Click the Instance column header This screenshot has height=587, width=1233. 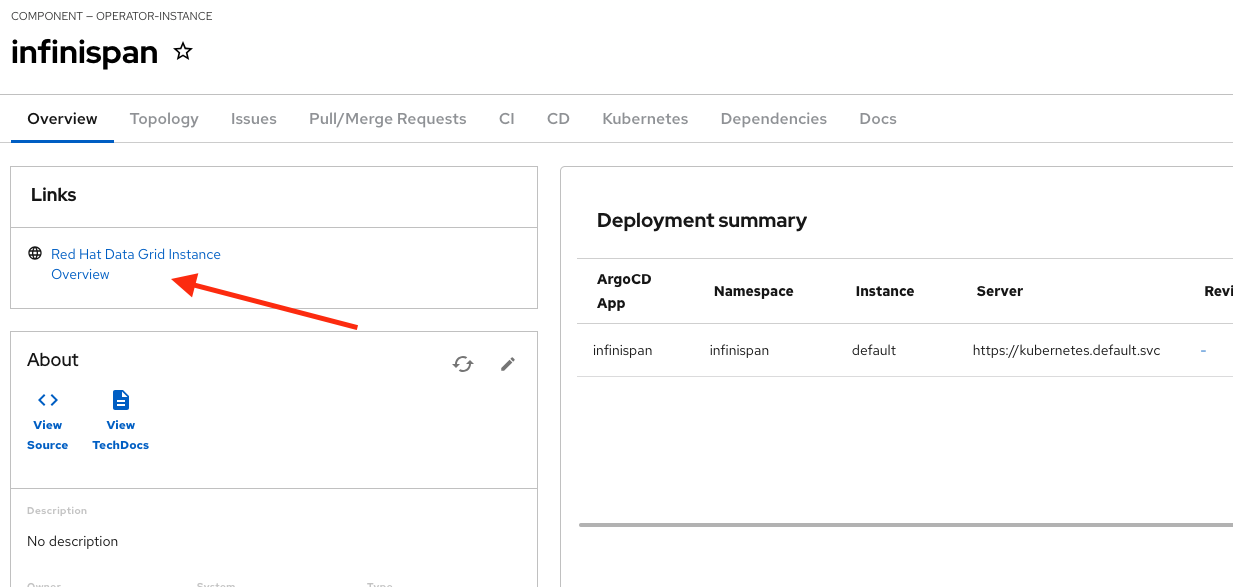[x=885, y=291]
